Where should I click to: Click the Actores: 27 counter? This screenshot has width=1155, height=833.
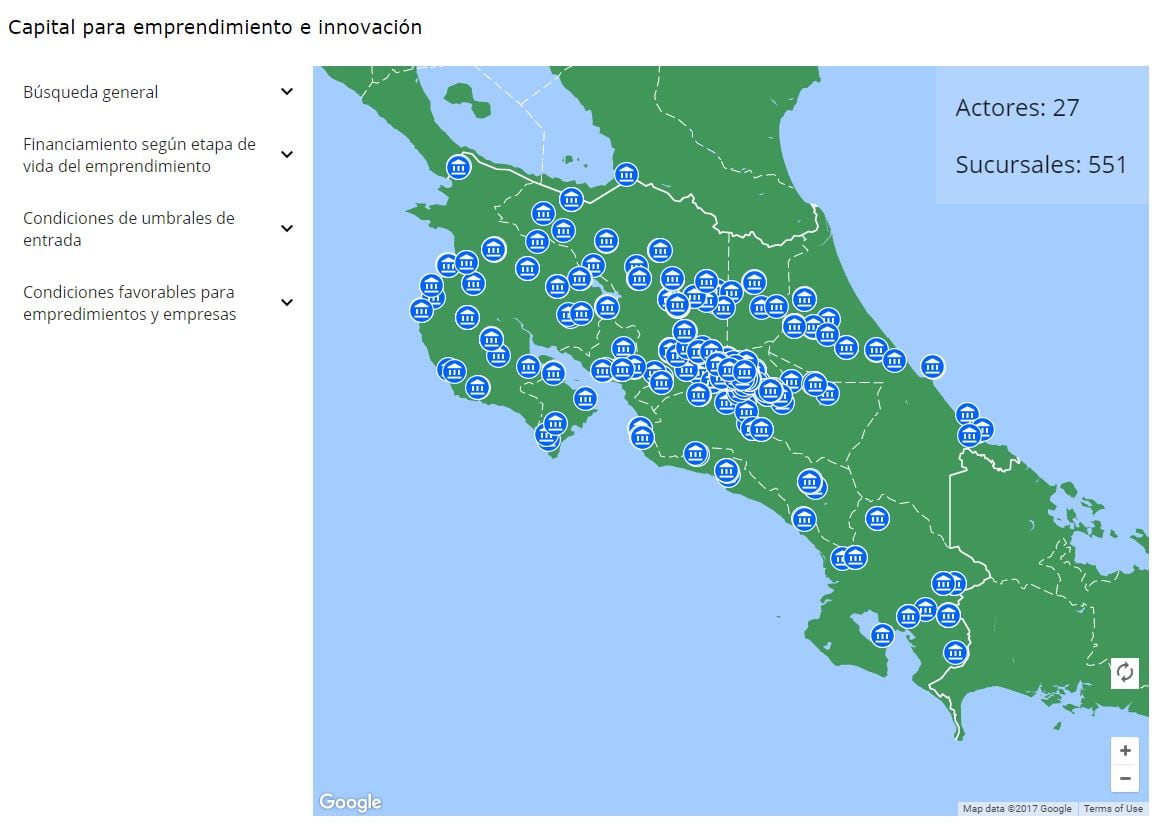point(1017,108)
